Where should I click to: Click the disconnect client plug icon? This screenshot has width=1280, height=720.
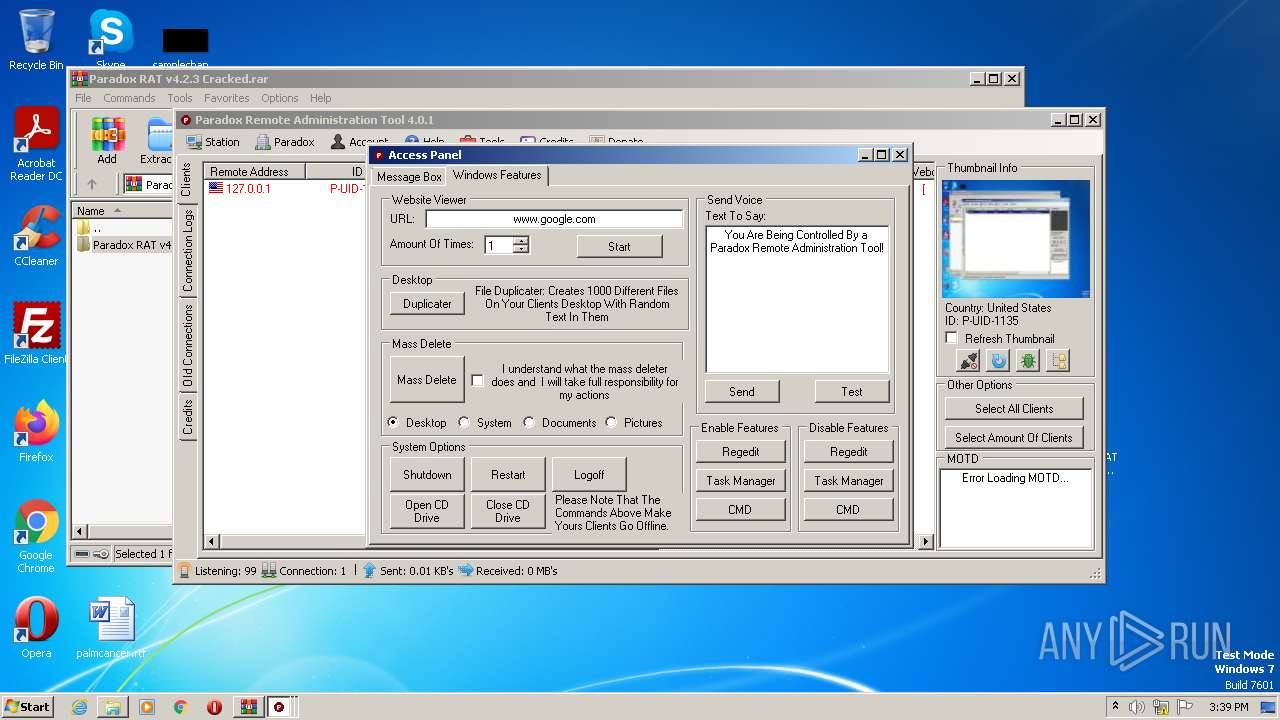tap(968, 361)
